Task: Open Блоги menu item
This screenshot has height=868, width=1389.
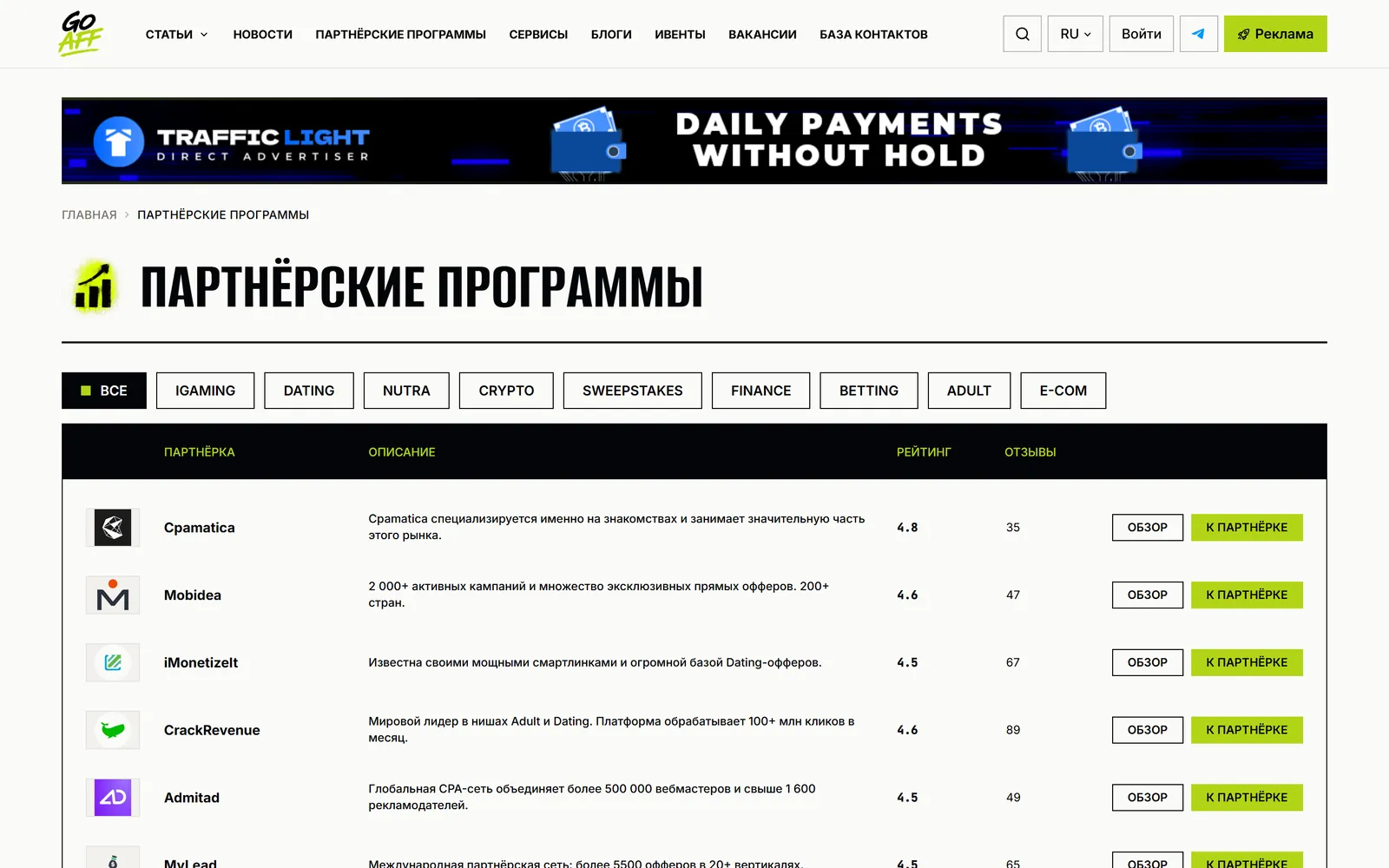Action: tap(611, 35)
